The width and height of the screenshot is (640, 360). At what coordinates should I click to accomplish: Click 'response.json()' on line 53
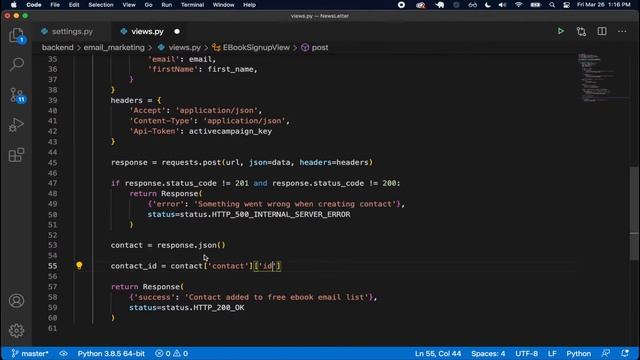(x=191, y=245)
